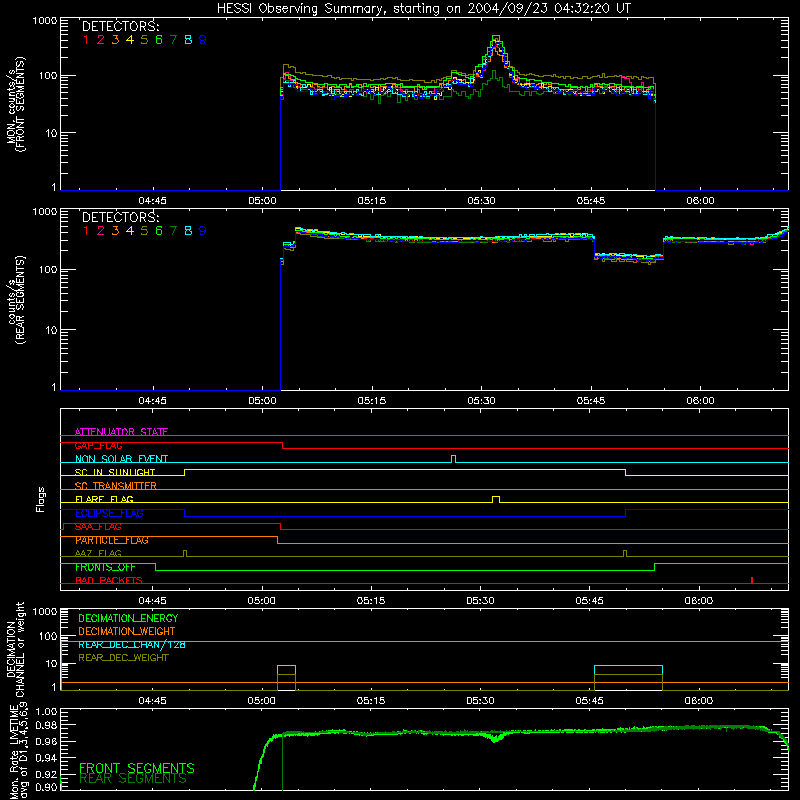Select blue detector 9 in the rear segments legend
This screenshot has height=800, width=800.
tap(203, 231)
